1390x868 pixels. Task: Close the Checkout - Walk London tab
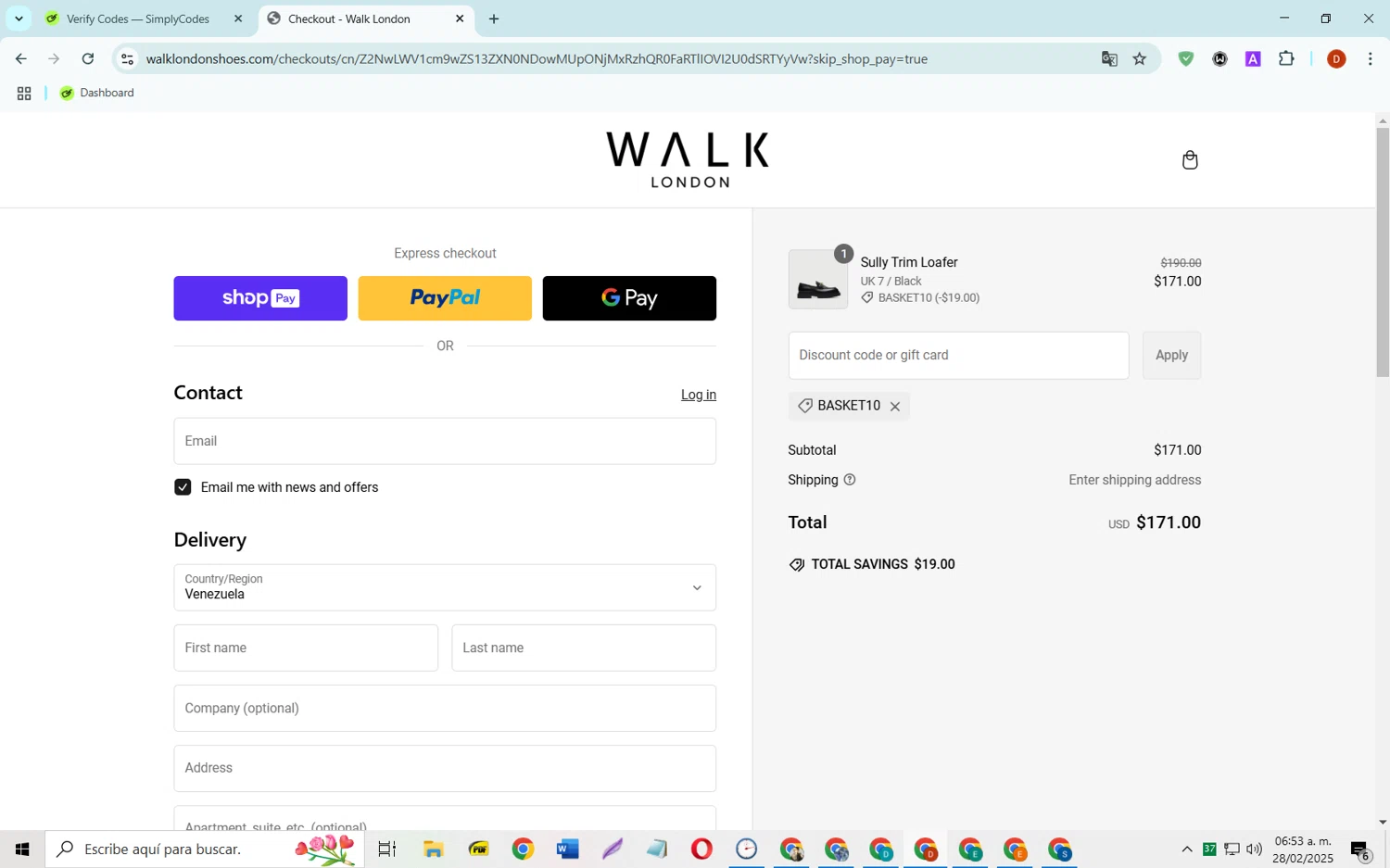point(460,19)
